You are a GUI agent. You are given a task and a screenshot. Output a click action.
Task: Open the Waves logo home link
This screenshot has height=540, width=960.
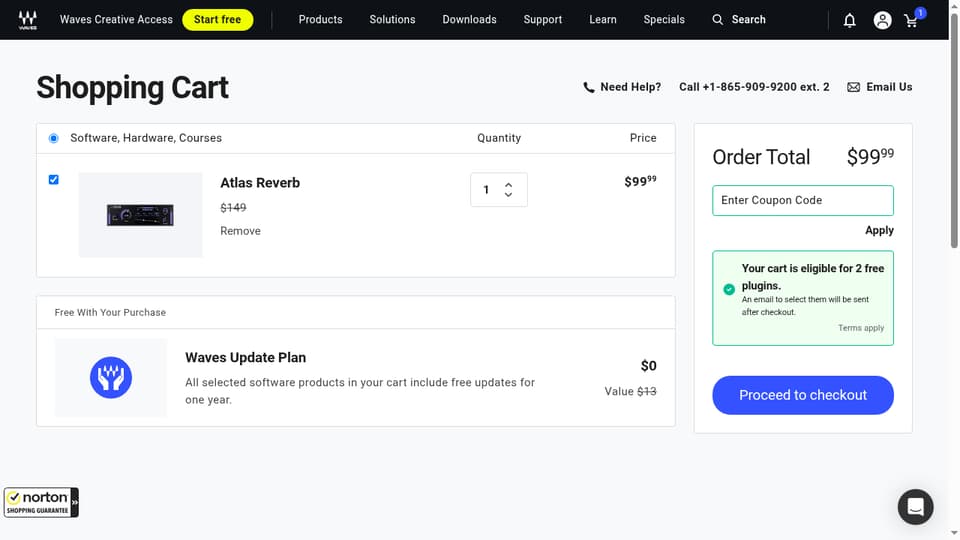tap(28, 20)
